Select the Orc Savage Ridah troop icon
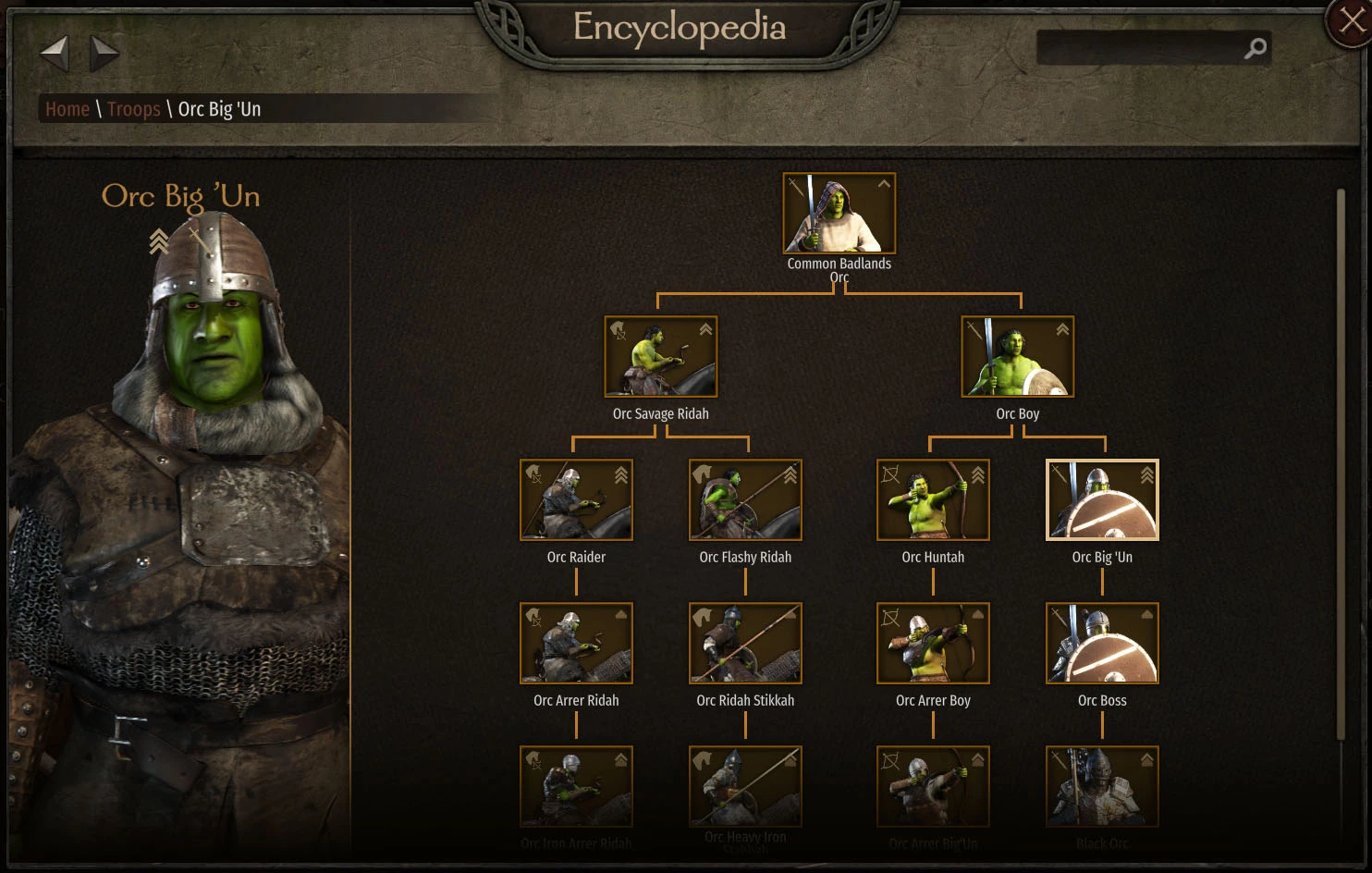This screenshot has height=873, width=1372. (x=660, y=356)
